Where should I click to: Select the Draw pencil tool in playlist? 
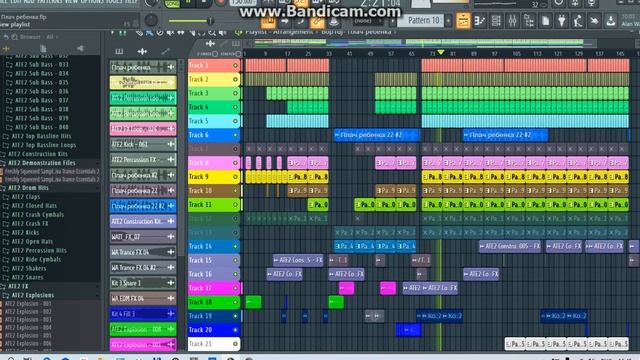(139, 32)
